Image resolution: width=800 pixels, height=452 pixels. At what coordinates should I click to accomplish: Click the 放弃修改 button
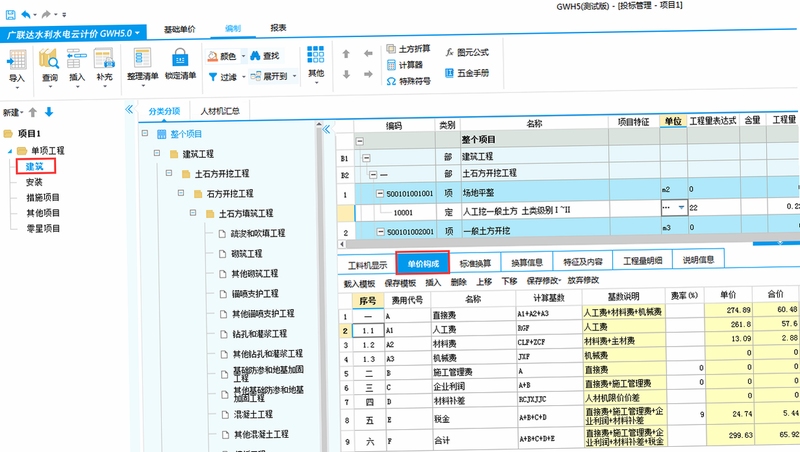coord(583,280)
